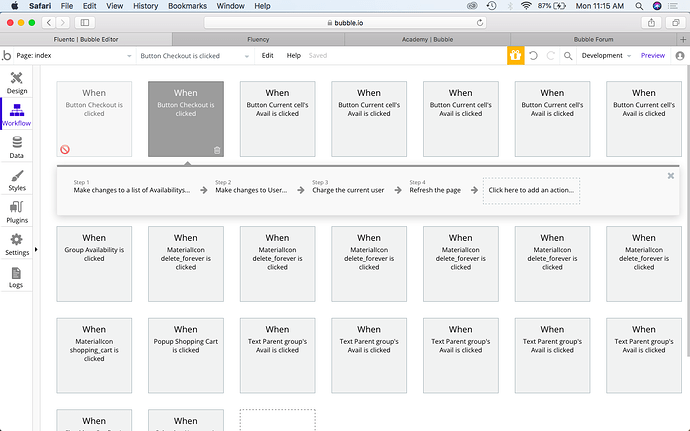Go back in Safari
Viewport: 690px width, 431px height.
49,22
